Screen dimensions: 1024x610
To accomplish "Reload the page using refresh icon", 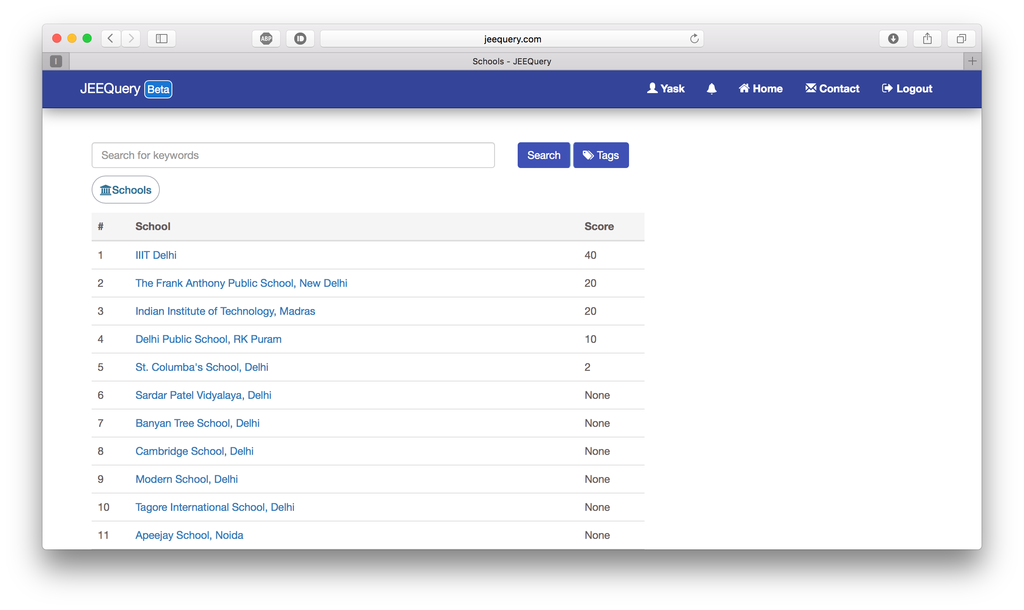I will tap(694, 39).
